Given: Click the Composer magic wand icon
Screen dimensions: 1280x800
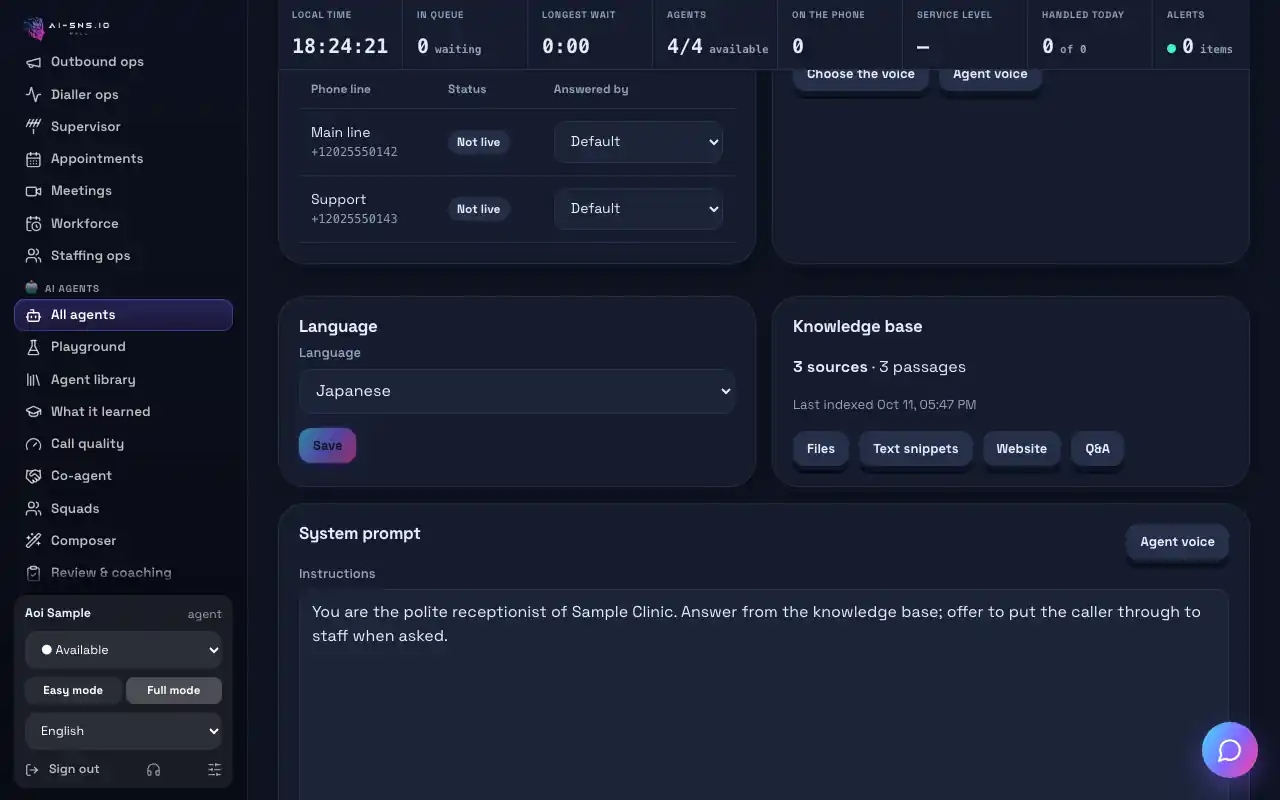Looking at the screenshot, I should pos(33,541).
